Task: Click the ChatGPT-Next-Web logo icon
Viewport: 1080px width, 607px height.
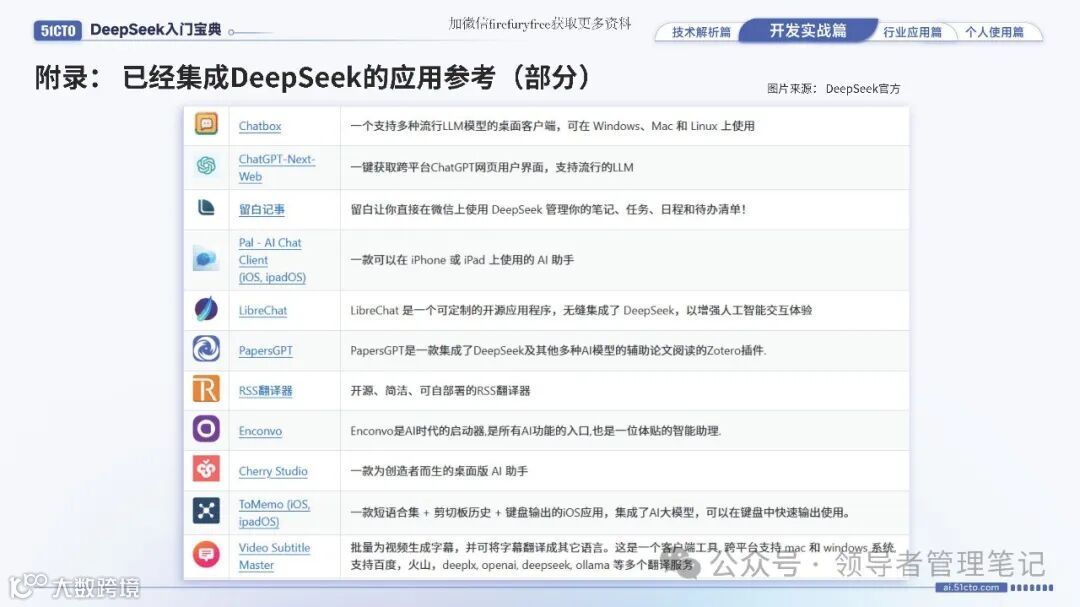Action: pyautogui.click(x=206, y=165)
